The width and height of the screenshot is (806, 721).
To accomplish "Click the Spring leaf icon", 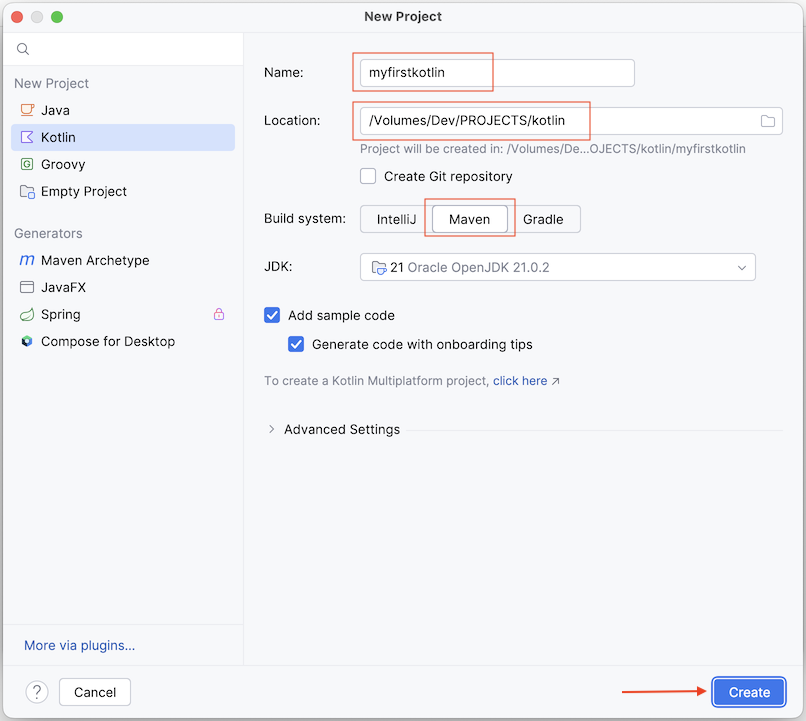I will (27, 314).
